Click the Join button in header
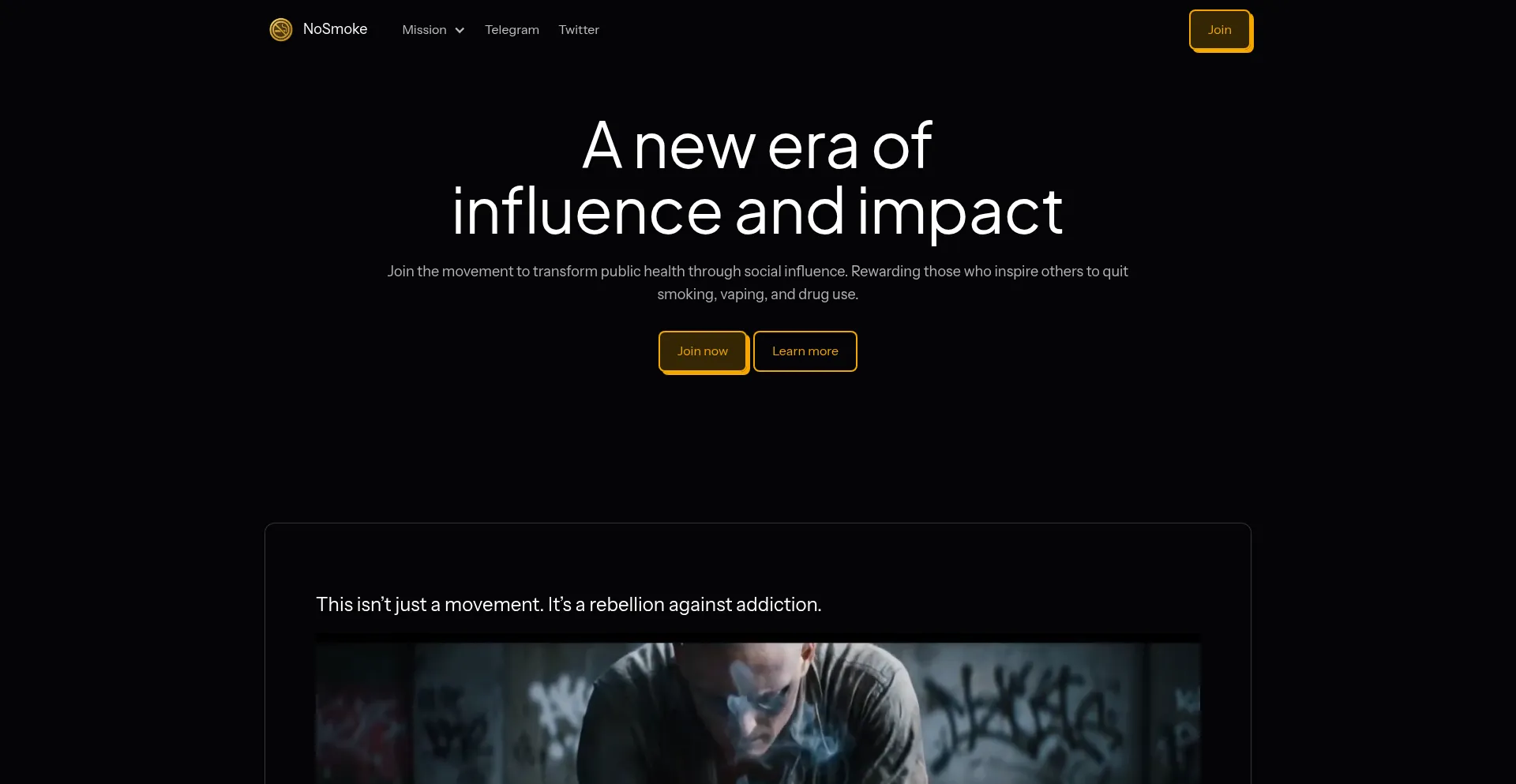Viewport: 1516px width, 784px height. click(1220, 30)
